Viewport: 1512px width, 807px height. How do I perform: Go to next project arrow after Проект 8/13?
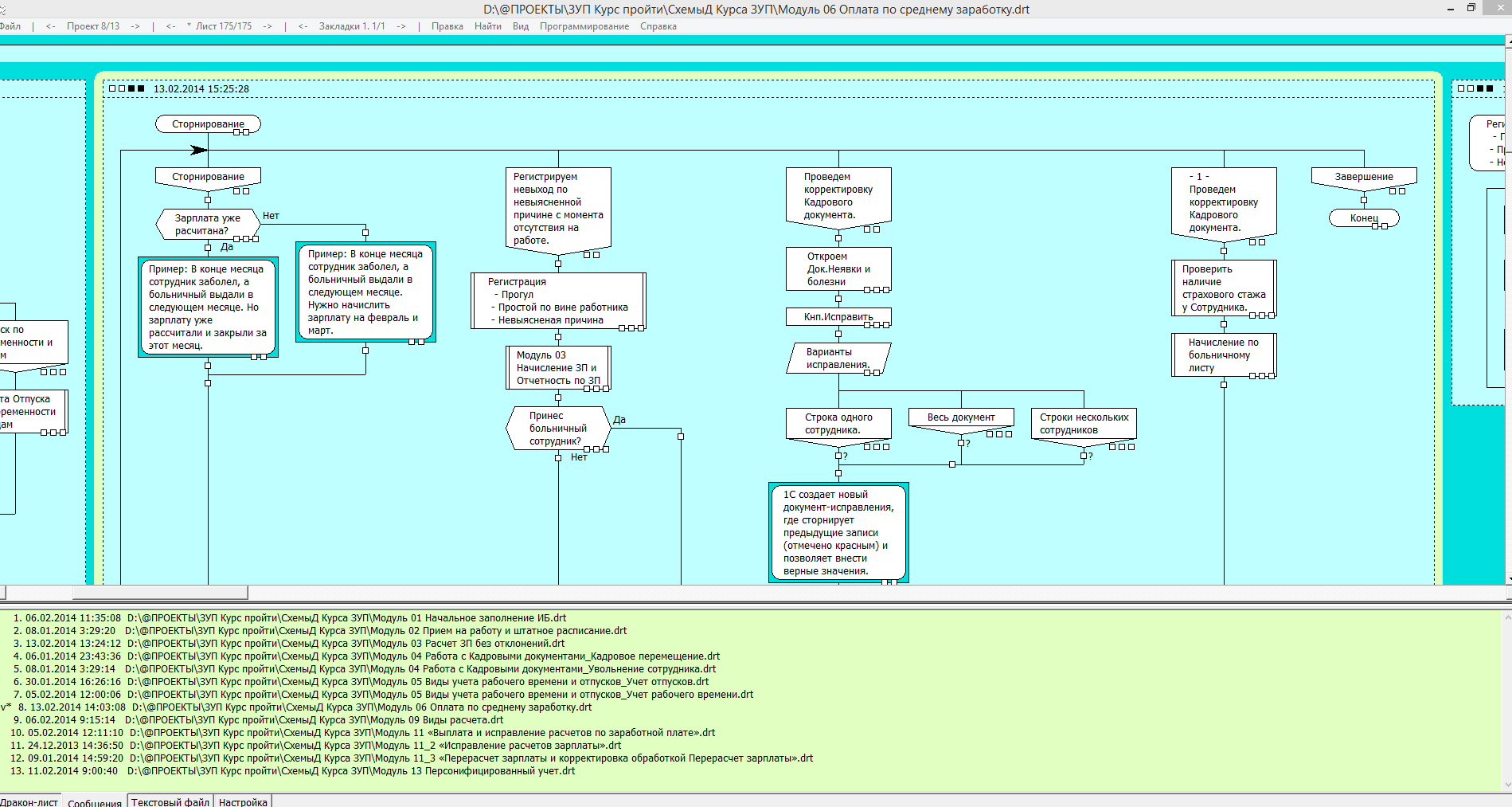pos(135,26)
